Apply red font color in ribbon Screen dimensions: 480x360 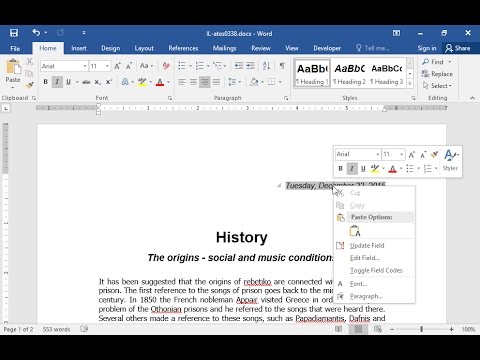(160, 82)
